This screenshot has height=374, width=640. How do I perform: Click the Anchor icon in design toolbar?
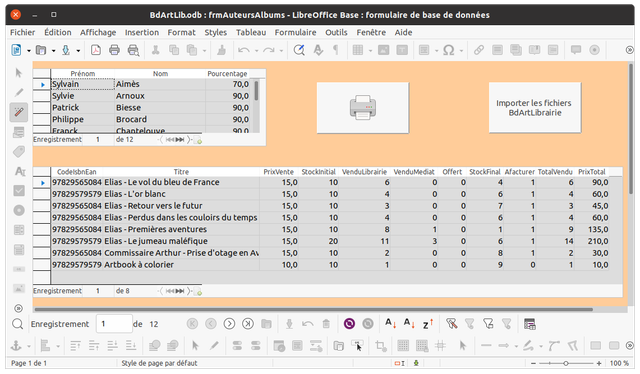point(16,346)
